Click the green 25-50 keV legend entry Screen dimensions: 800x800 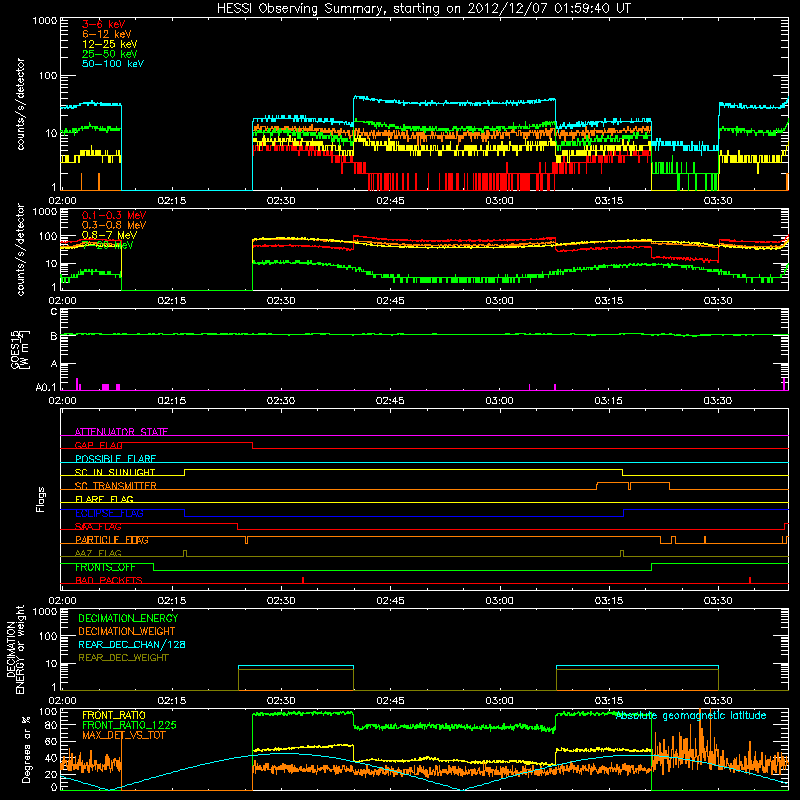point(109,54)
